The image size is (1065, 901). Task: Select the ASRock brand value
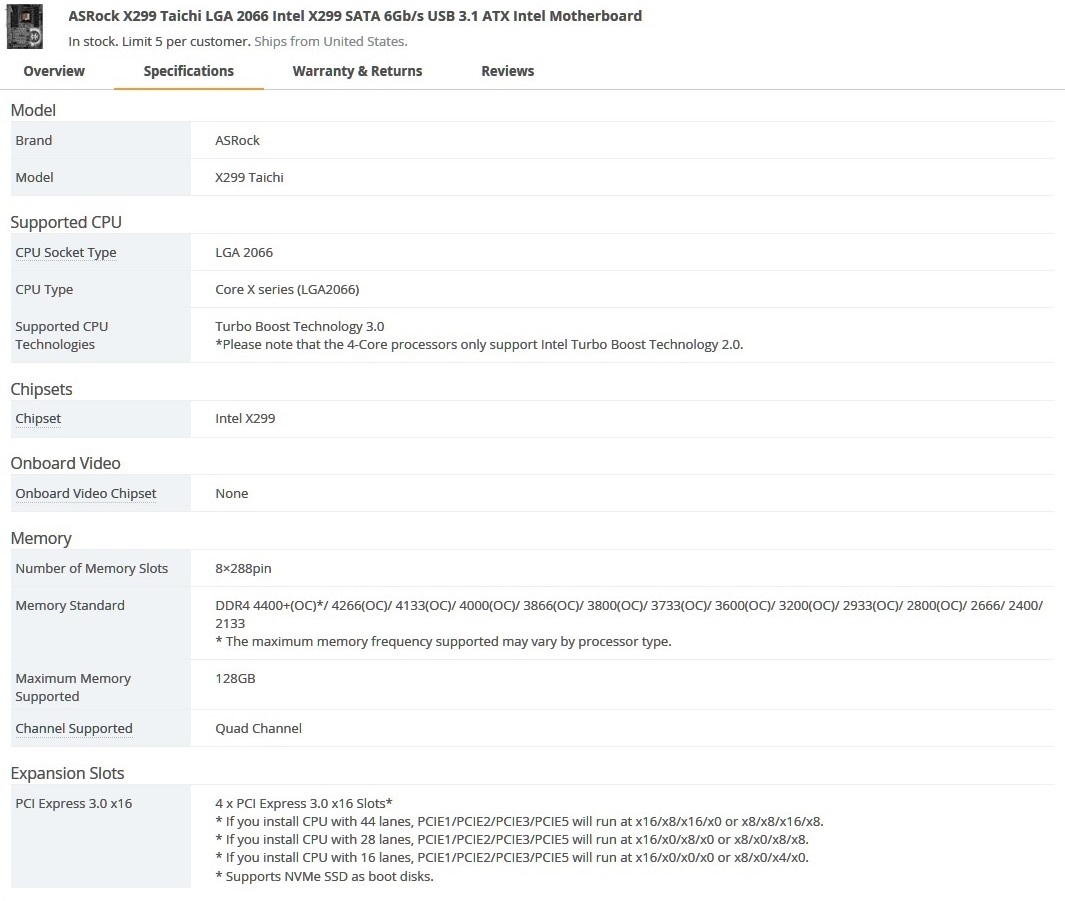(x=238, y=141)
